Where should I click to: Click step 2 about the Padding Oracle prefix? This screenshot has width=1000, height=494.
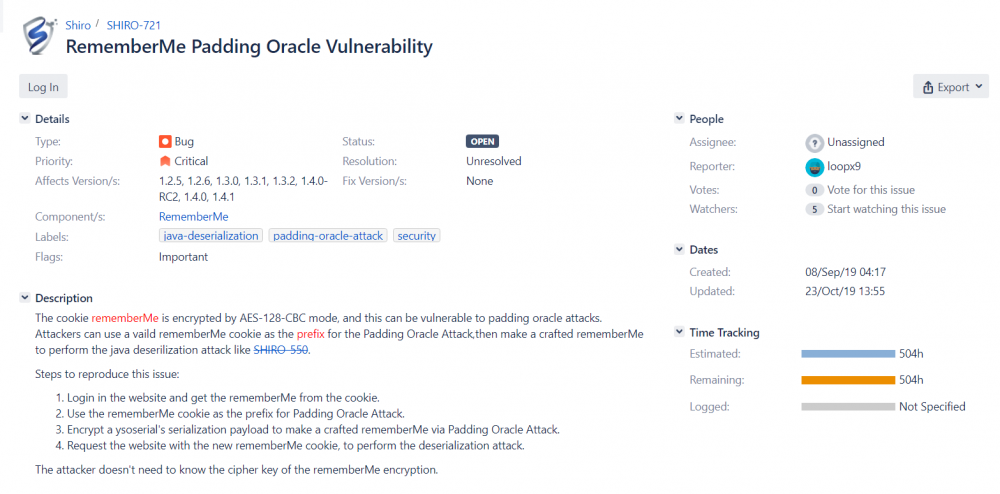235,413
